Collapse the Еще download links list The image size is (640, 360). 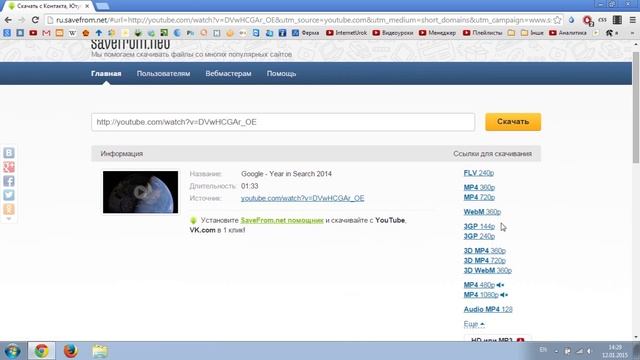pyautogui.click(x=474, y=324)
